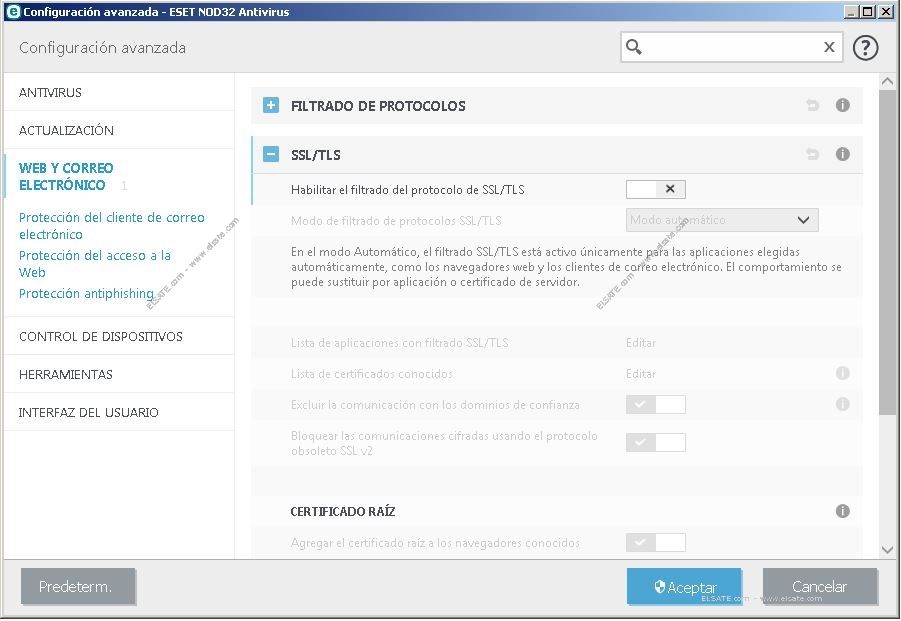Focus the search input field
The image size is (901, 621).
(731, 47)
